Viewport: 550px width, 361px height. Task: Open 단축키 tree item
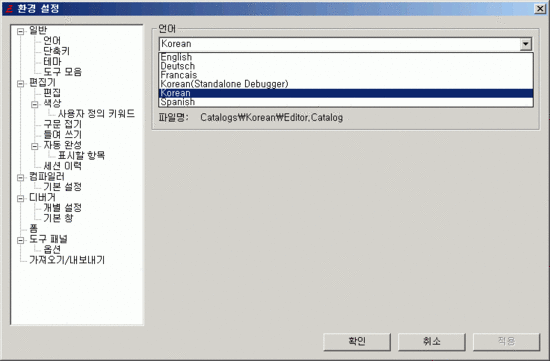coord(56,51)
